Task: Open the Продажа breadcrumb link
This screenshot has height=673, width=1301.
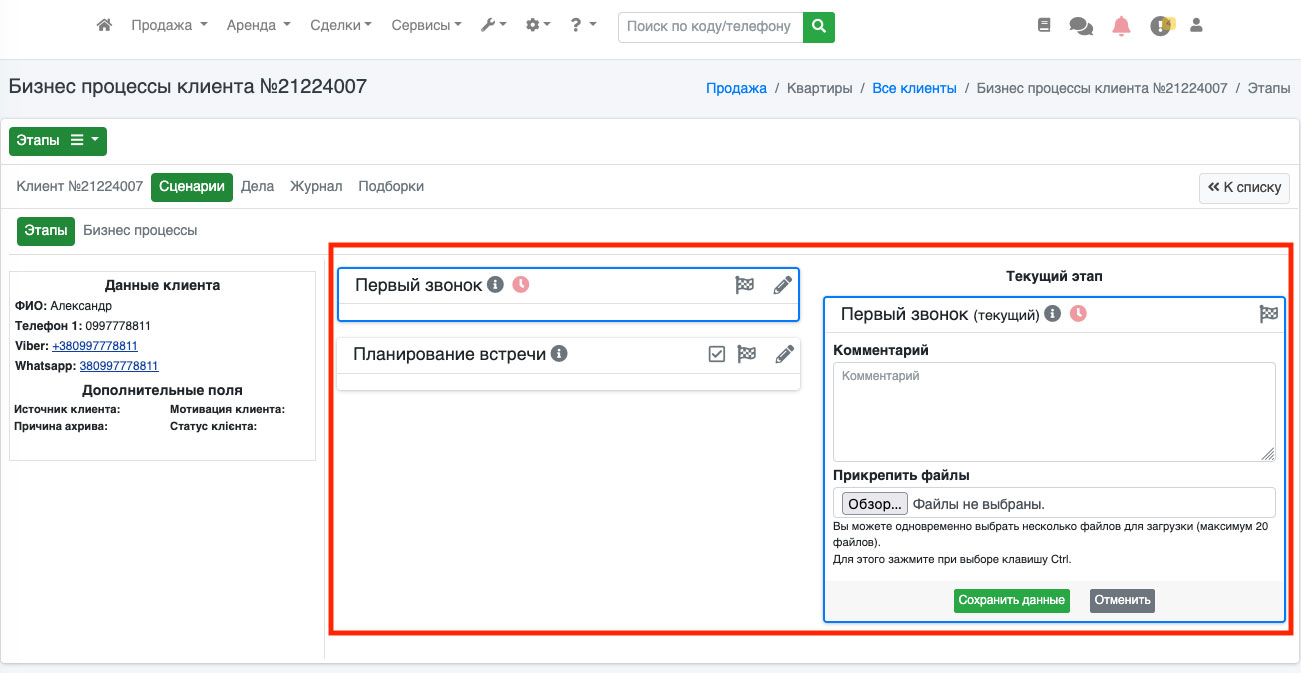Action: (736, 89)
